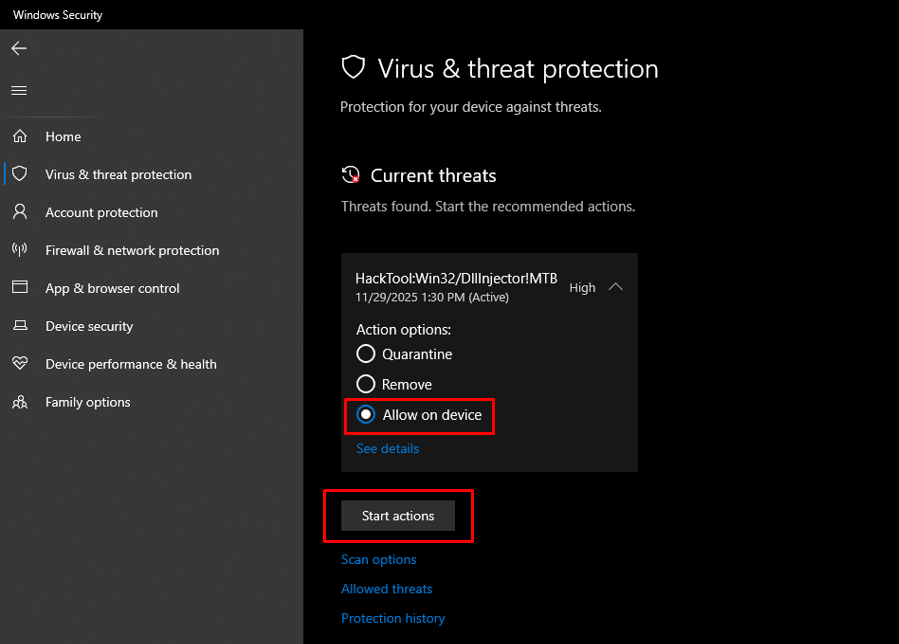
Task: Click the Family options people icon
Action: tap(20, 402)
